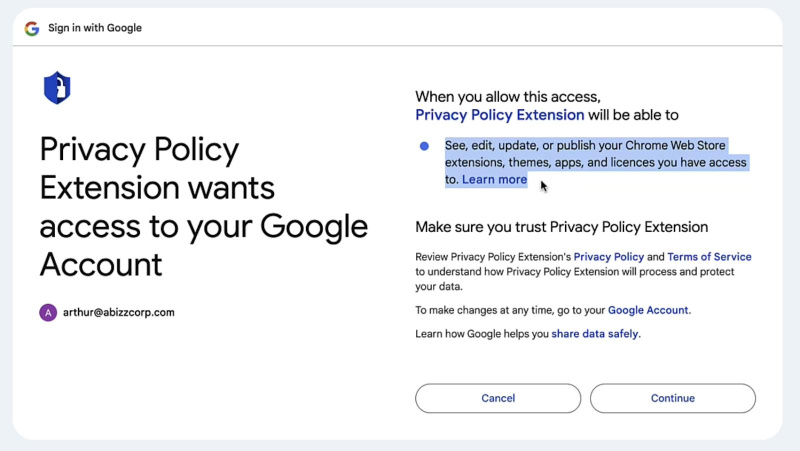Open the "share data safely" link
Screen dimensions: 800x451
(x=595, y=334)
